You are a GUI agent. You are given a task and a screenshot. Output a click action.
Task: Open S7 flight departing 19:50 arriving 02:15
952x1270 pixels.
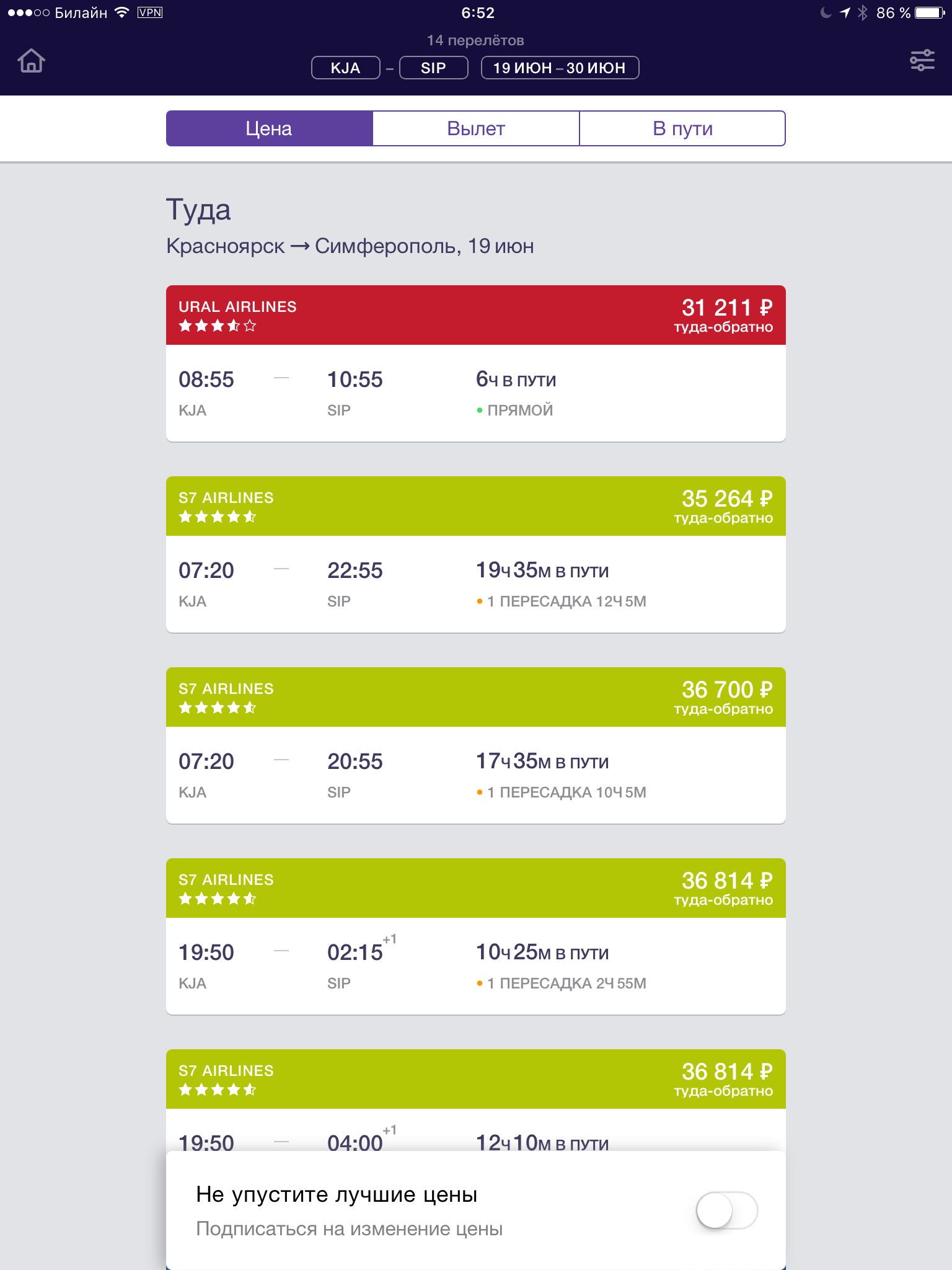coord(476,936)
